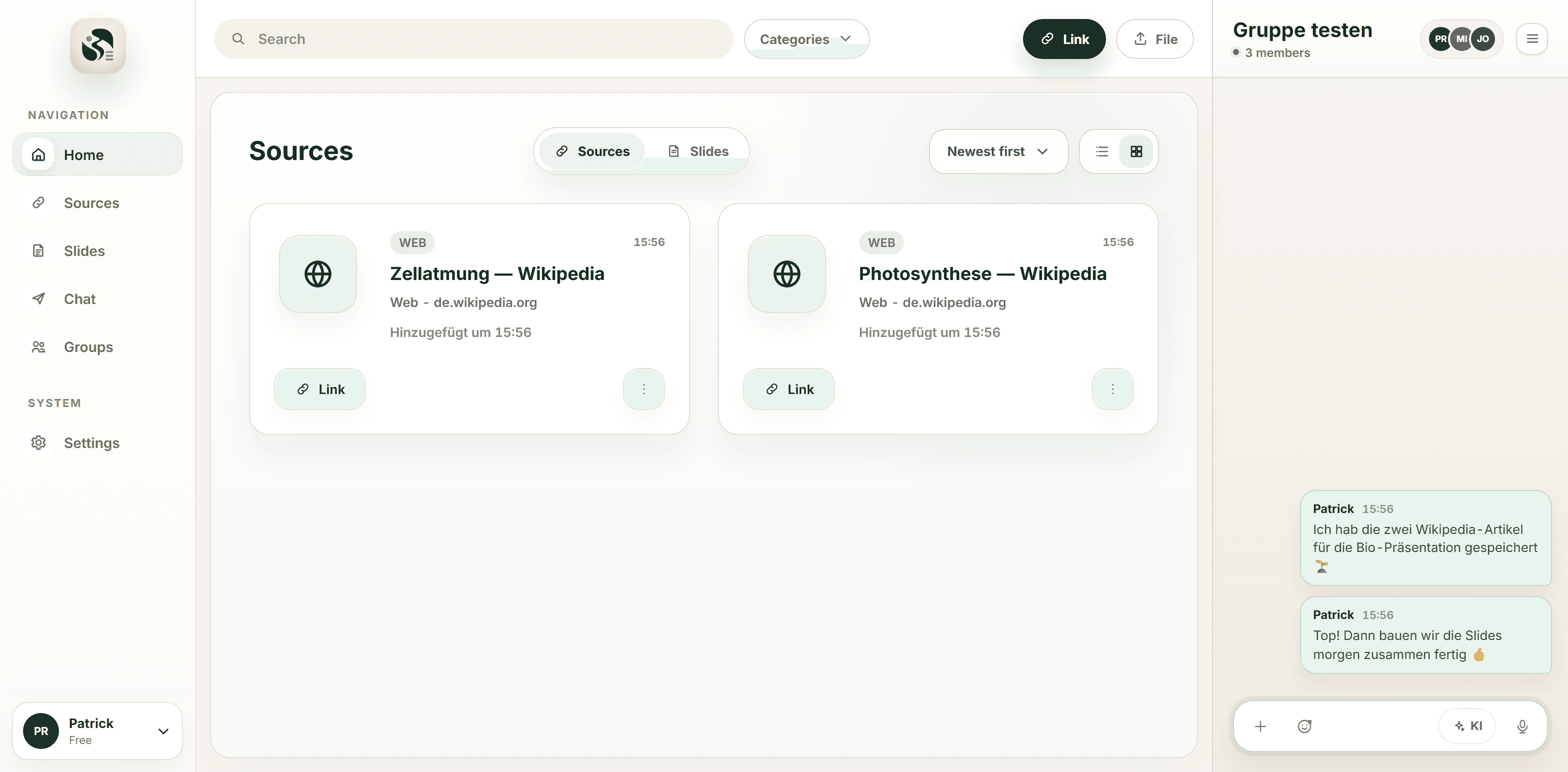Switch to the Slides tab
Image resolution: width=1568 pixels, height=772 pixels.
pyautogui.click(x=697, y=151)
